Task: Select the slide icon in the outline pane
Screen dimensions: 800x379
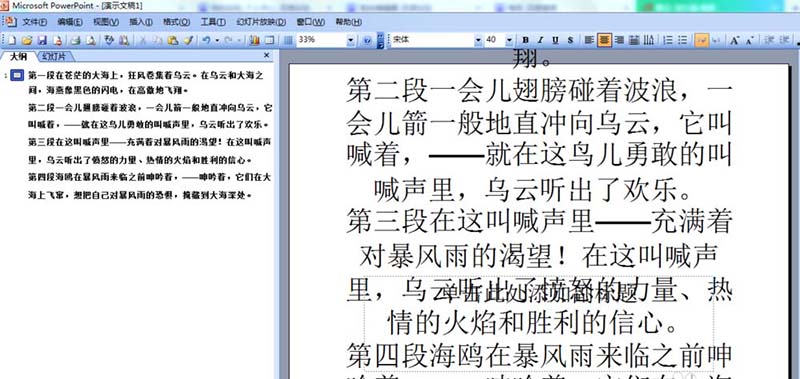Action: click(17, 75)
